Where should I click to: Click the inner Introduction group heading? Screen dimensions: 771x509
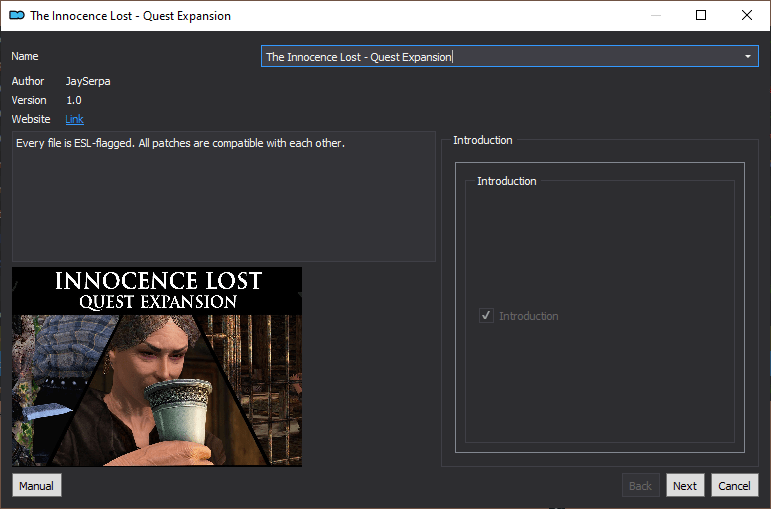(x=506, y=181)
